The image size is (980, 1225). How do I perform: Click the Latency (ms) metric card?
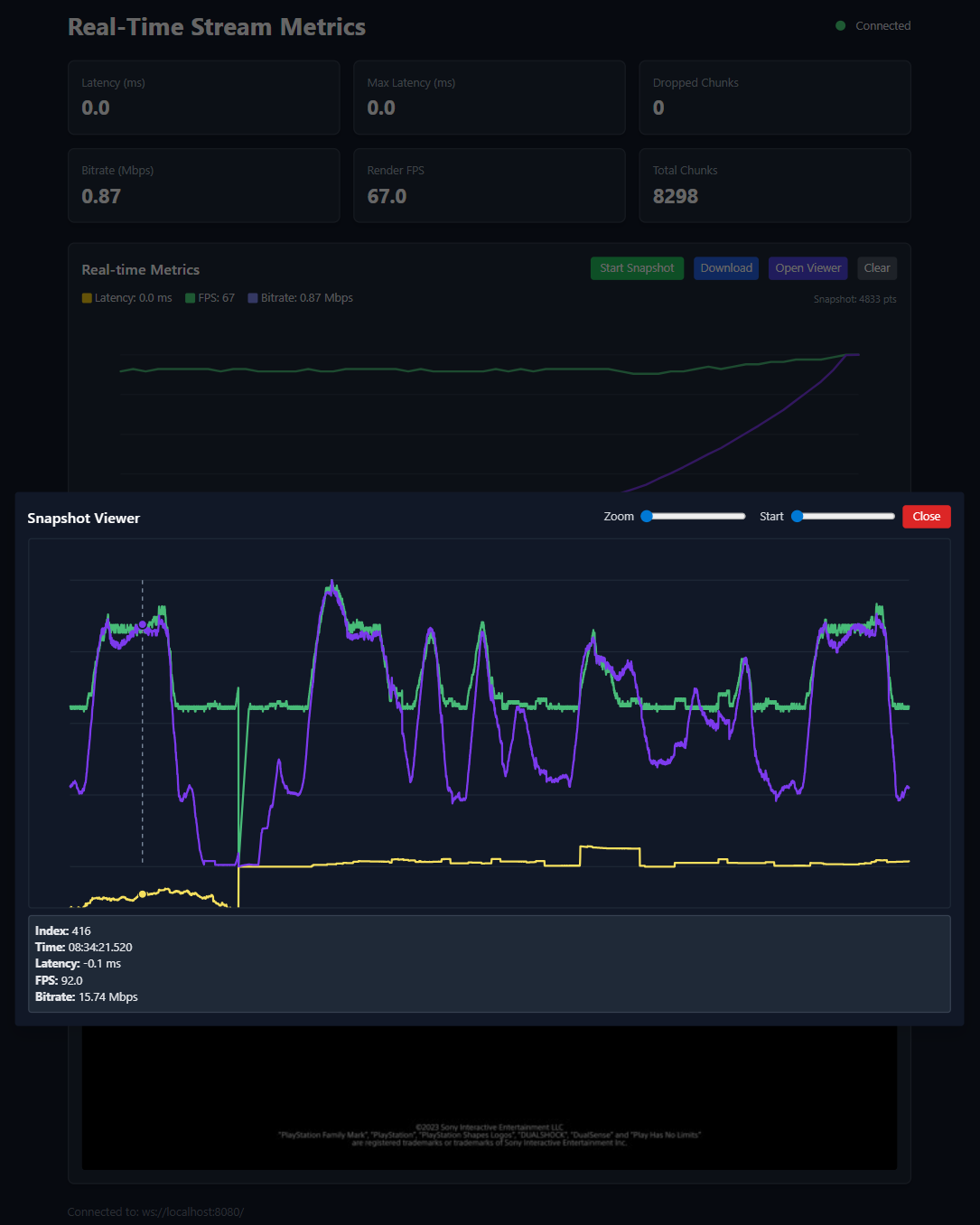(x=204, y=98)
